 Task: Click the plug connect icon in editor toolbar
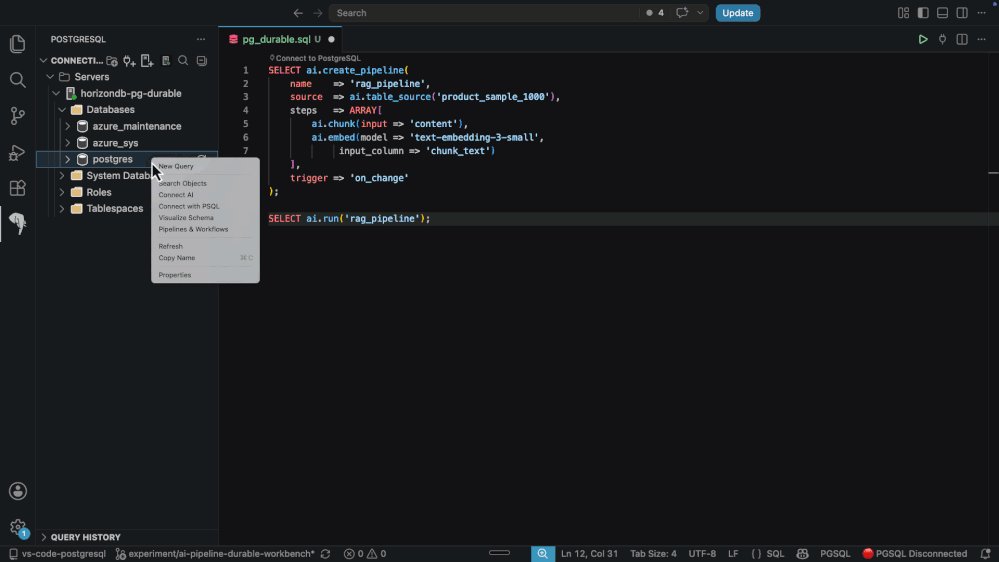tap(942, 40)
